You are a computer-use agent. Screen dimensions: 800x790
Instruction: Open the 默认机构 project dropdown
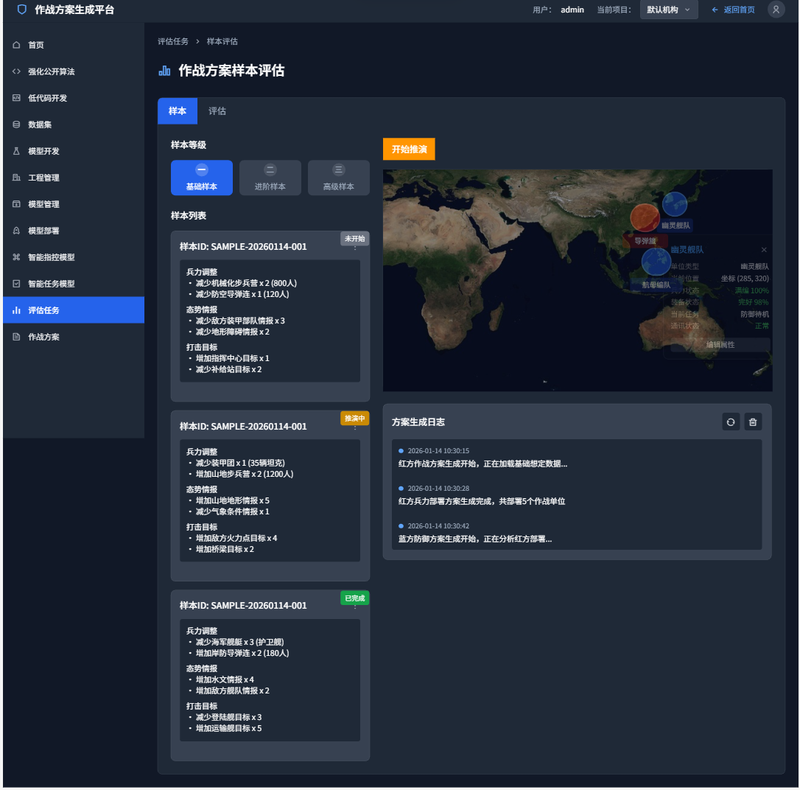669,10
